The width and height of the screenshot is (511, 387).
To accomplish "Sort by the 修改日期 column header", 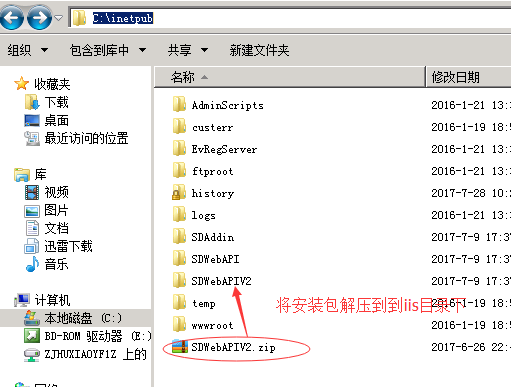I will [x=469, y=77].
